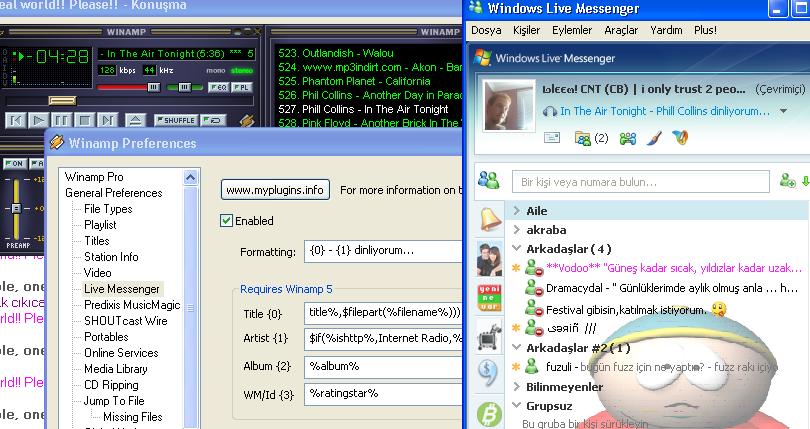The image size is (810, 429).
Task: Toggle the PL playlist button
Action: pos(242,87)
